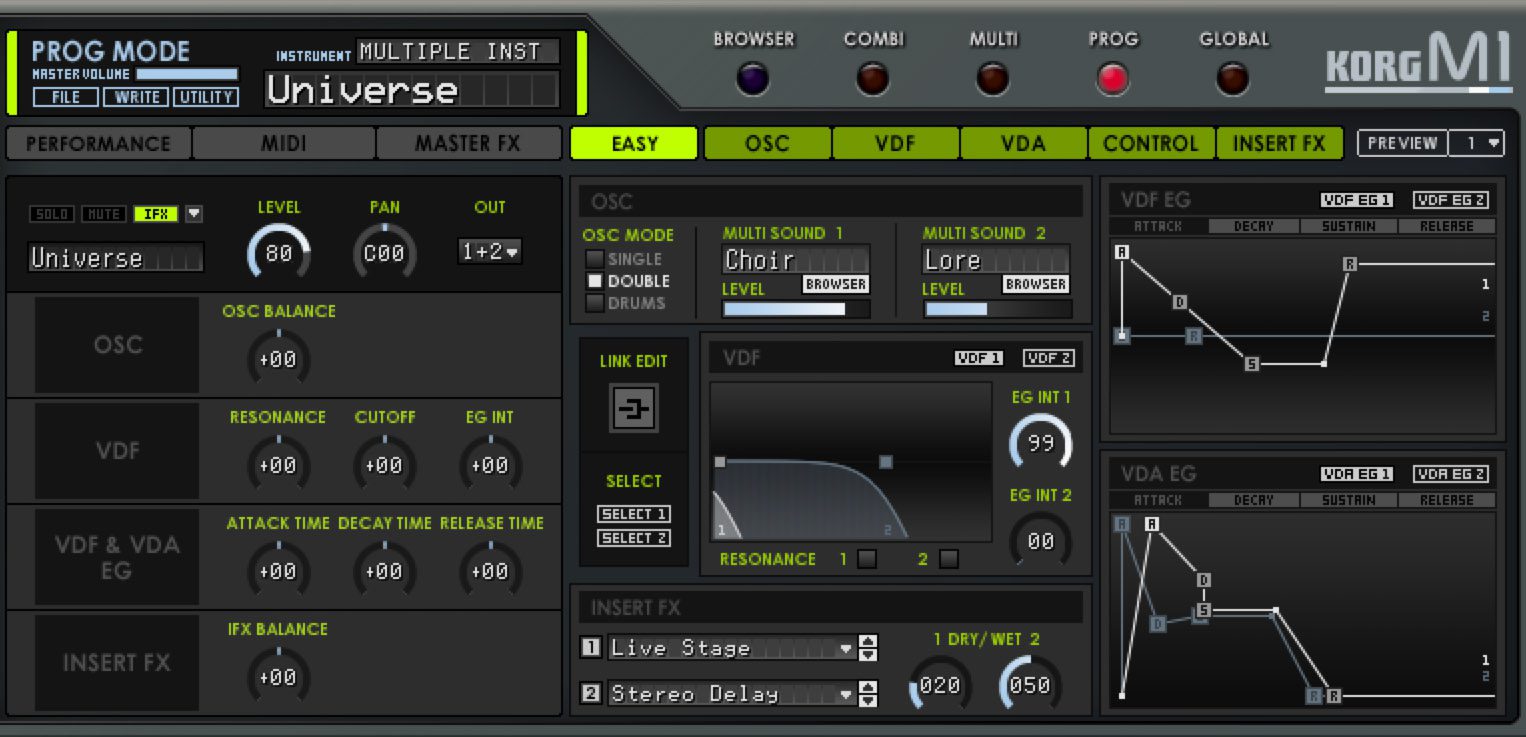Click the Choir multisound name selector
Viewport: 1526px width, 737px height.
pyautogui.click(x=795, y=260)
